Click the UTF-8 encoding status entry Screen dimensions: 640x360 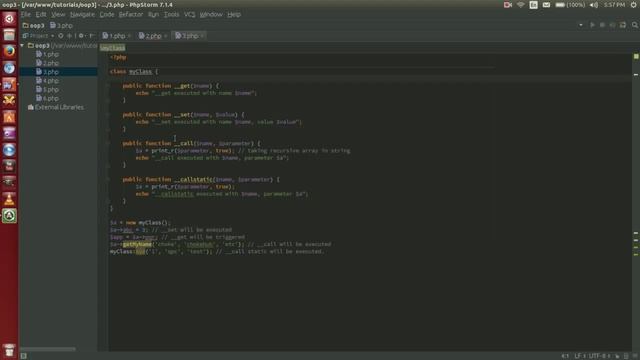pyautogui.click(x=599, y=356)
